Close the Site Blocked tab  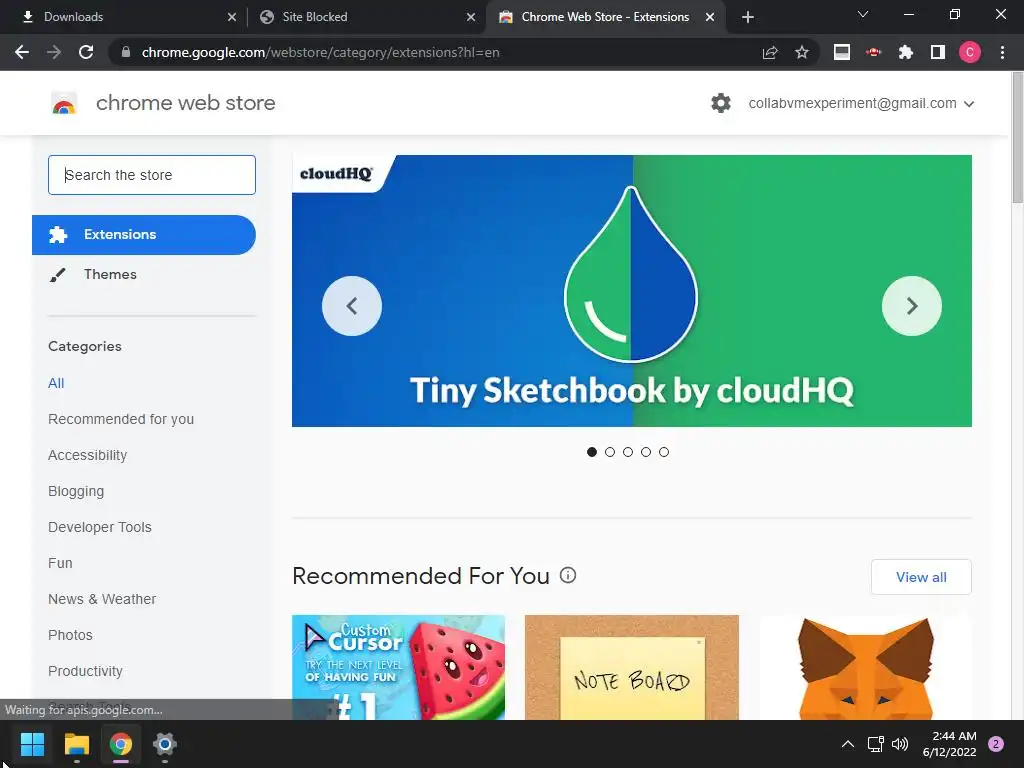(471, 17)
